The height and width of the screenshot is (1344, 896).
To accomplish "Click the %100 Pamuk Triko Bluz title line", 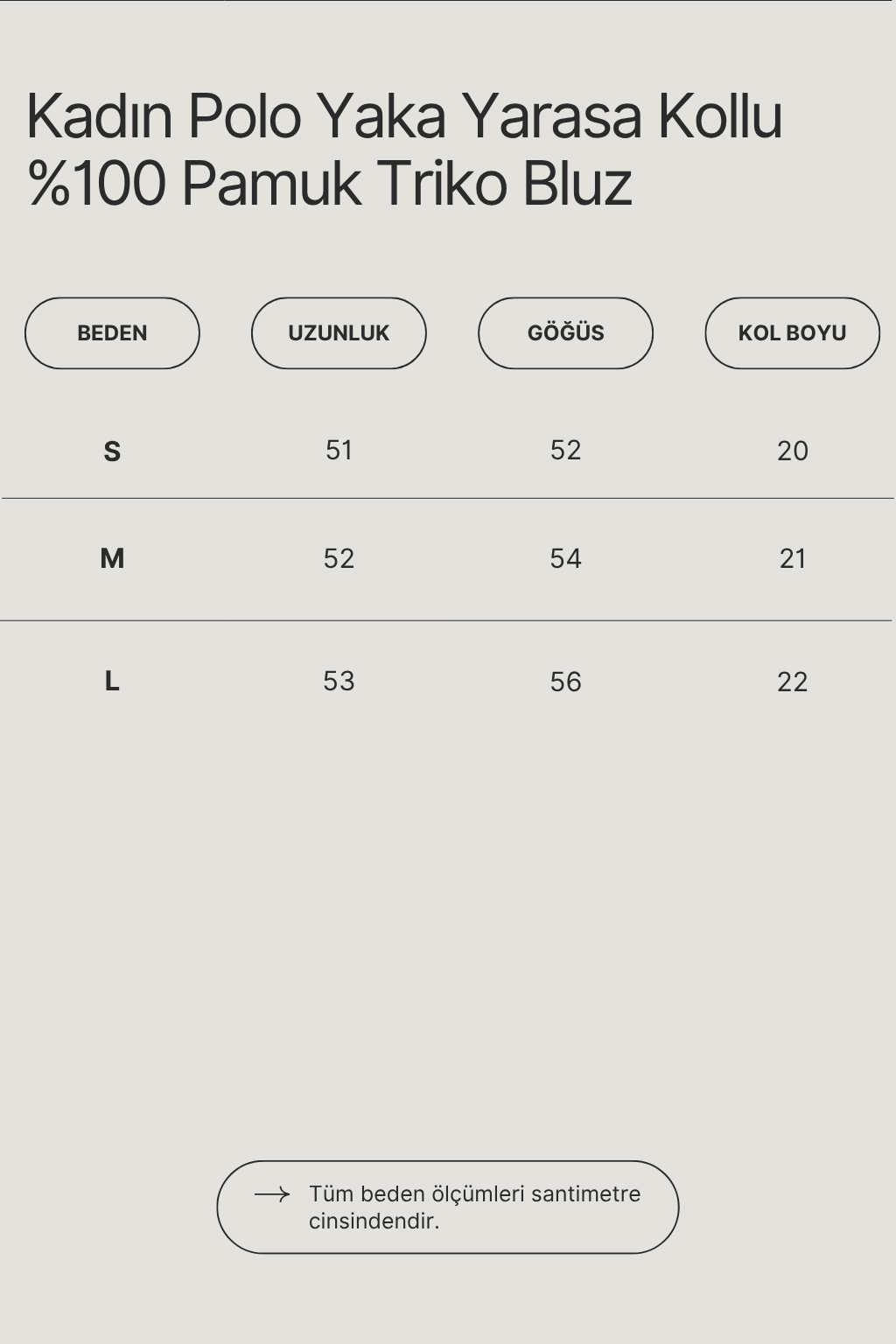I will click(x=329, y=184).
